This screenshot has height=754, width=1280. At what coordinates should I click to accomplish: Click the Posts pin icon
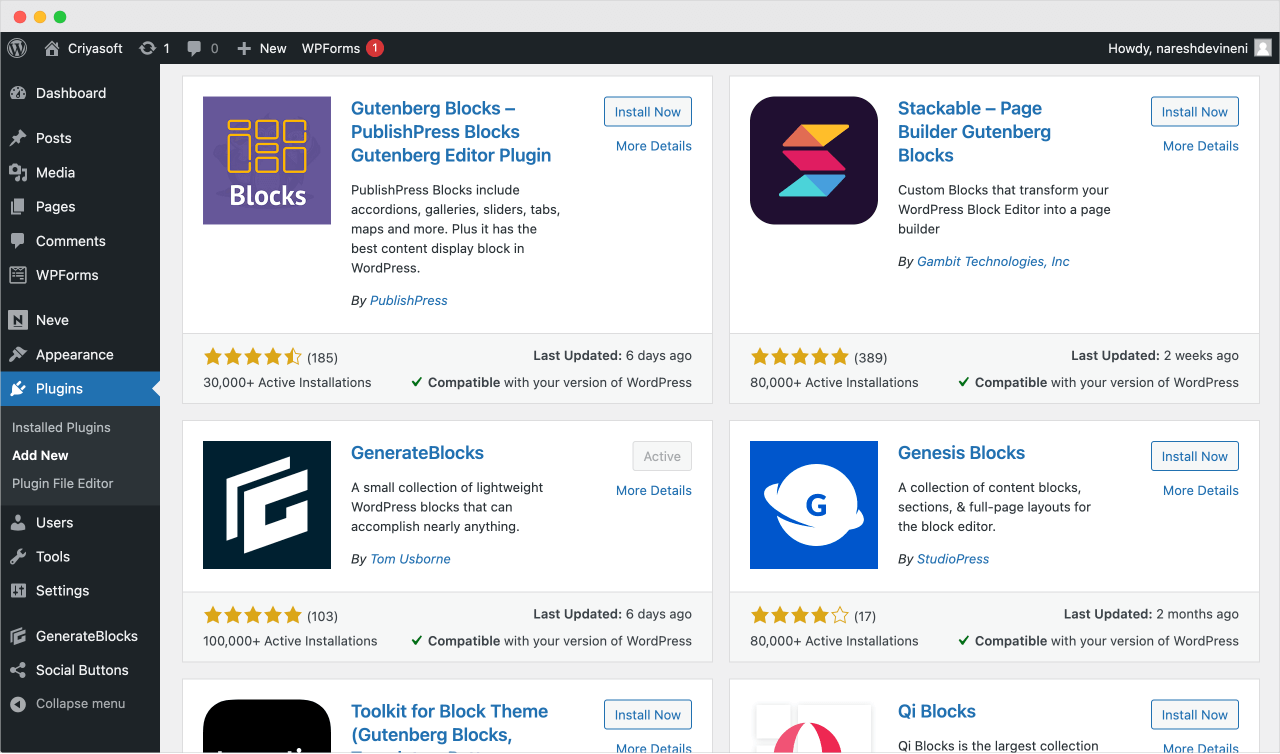point(18,138)
